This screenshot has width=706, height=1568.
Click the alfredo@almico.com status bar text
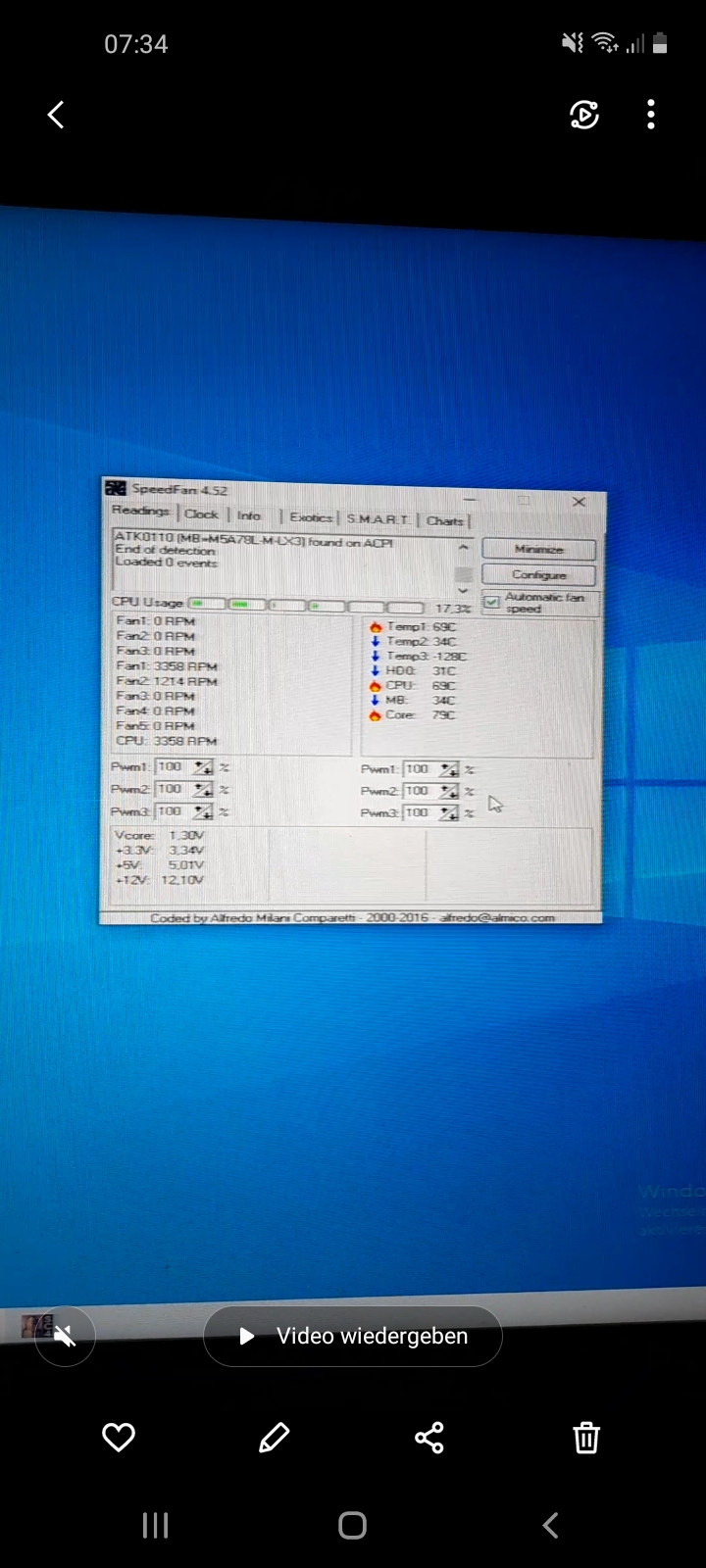[497, 917]
